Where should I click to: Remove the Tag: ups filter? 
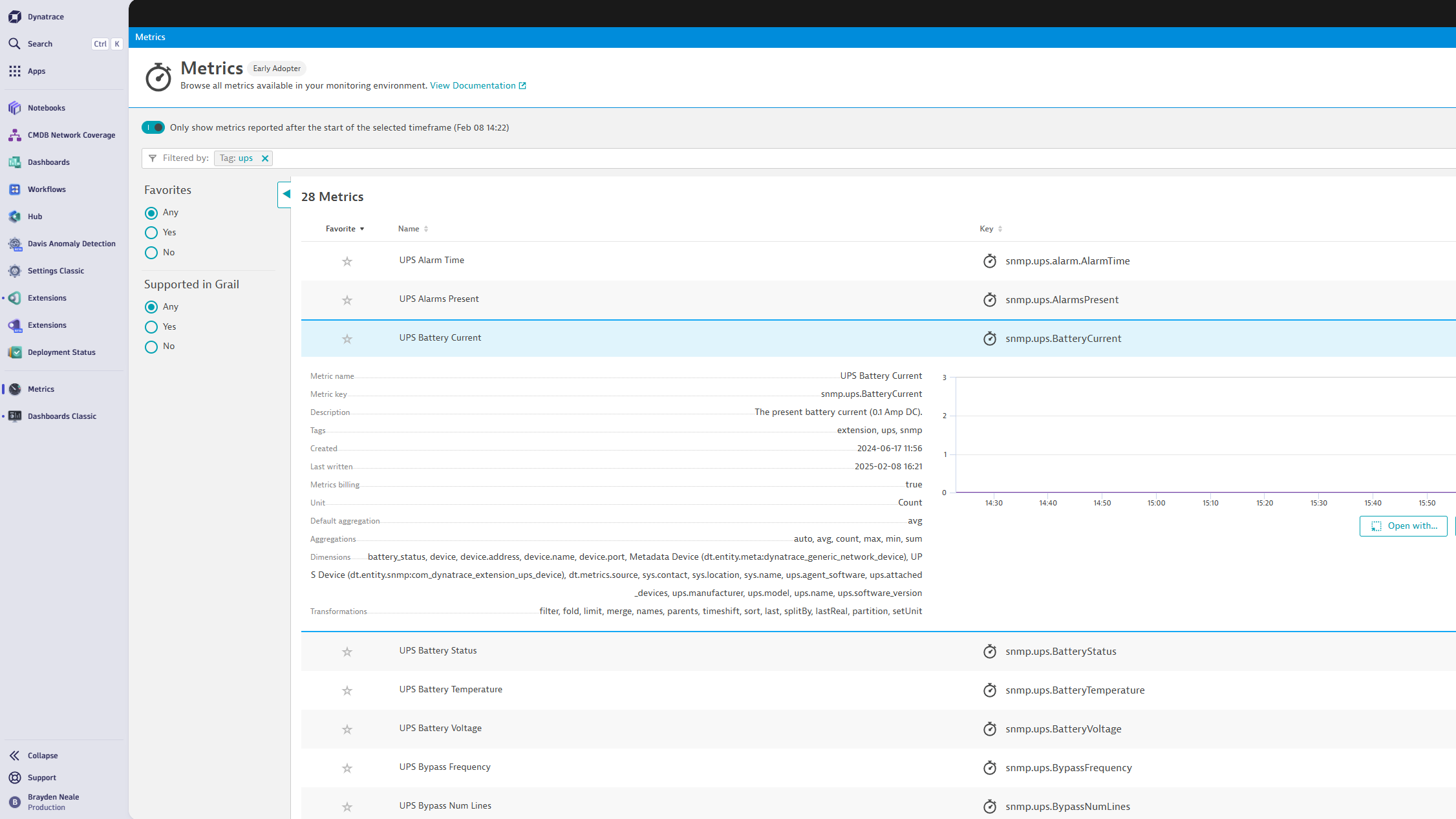[265, 158]
